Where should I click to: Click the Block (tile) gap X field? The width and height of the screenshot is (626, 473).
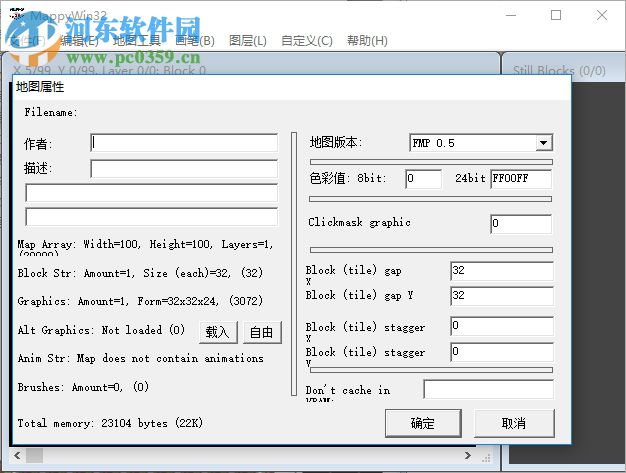click(x=502, y=271)
